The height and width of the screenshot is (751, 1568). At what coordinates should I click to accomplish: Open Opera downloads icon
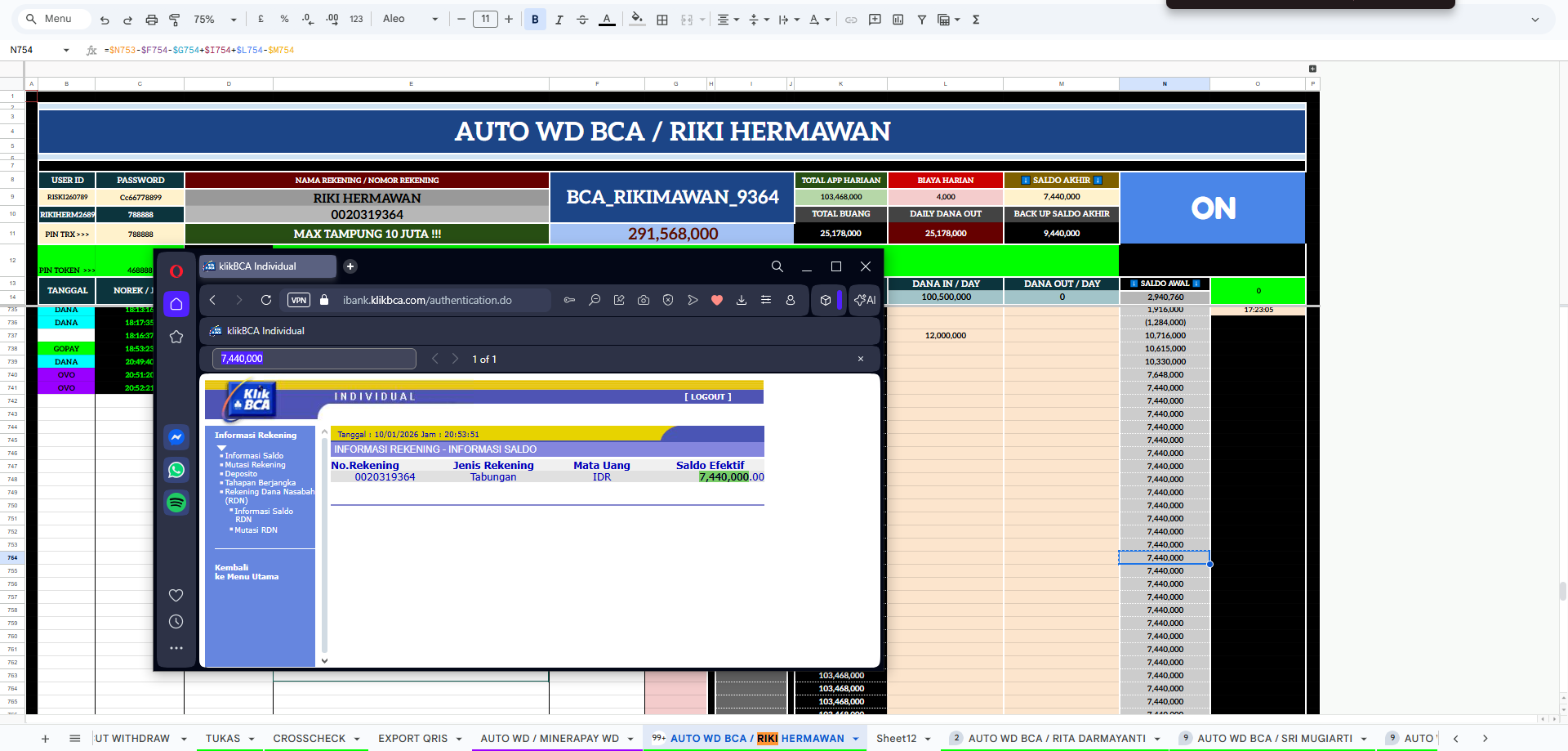(x=742, y=300)
